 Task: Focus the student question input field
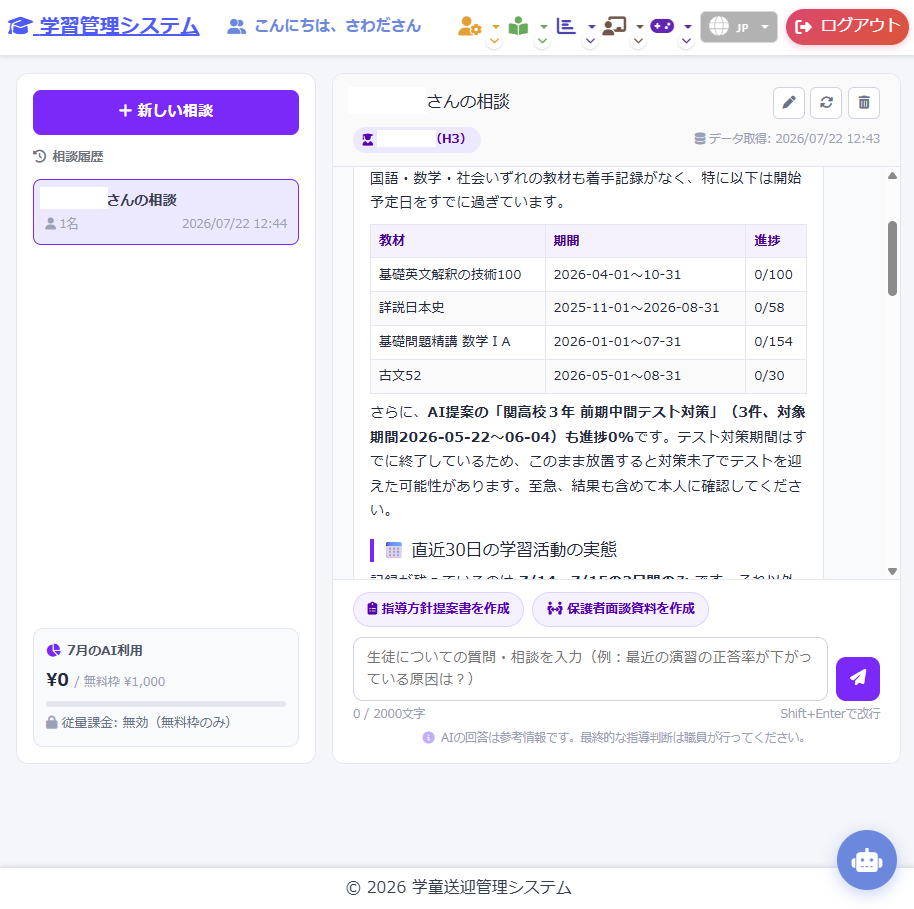[x=590, y=669]
